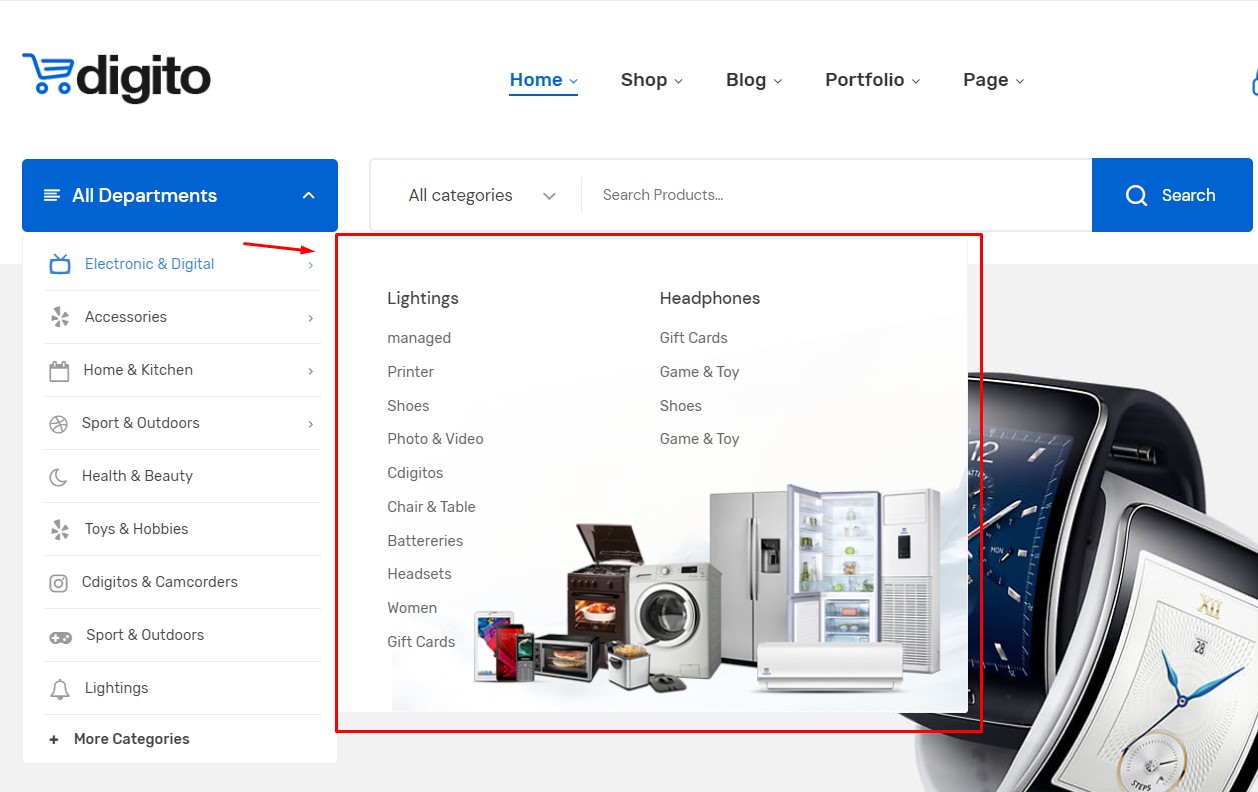Click the camera icon beside Cdigitos & Camcorders
This screenshot has height=792, width=1258.
pyautogui.click(x=59, y=583)
